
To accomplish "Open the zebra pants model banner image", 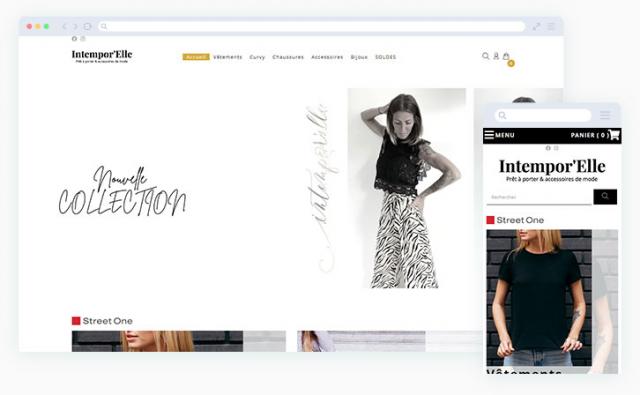I will pos(407,188).
